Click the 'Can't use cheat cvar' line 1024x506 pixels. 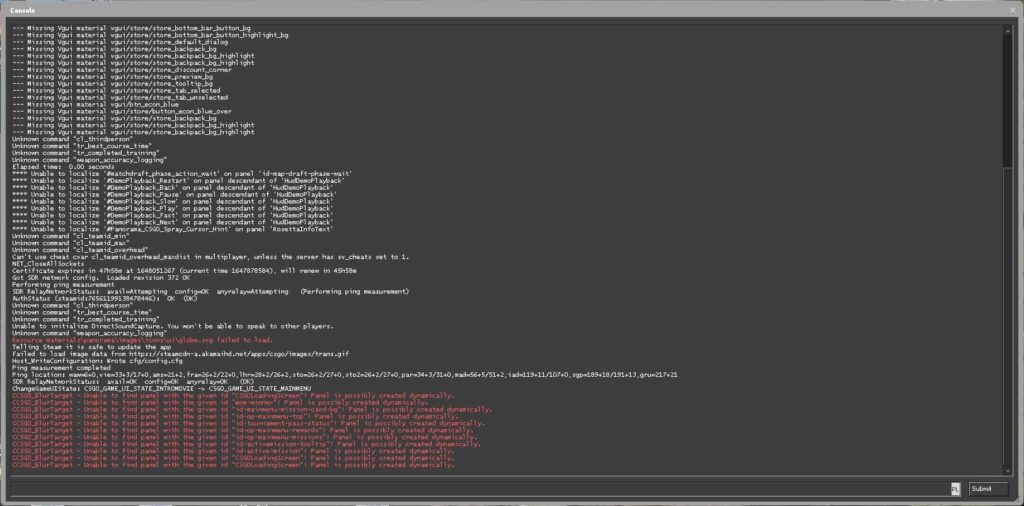point(211,257)
